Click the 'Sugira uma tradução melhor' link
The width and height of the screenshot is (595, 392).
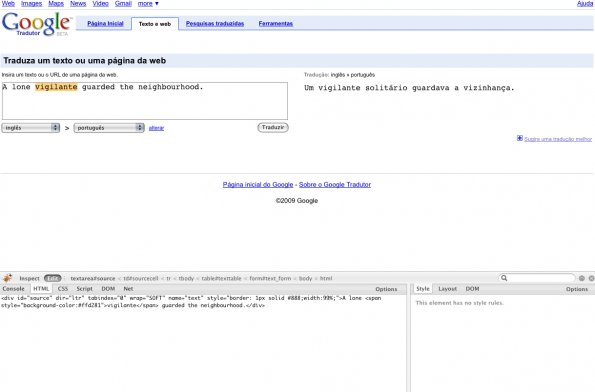point(558,139)
